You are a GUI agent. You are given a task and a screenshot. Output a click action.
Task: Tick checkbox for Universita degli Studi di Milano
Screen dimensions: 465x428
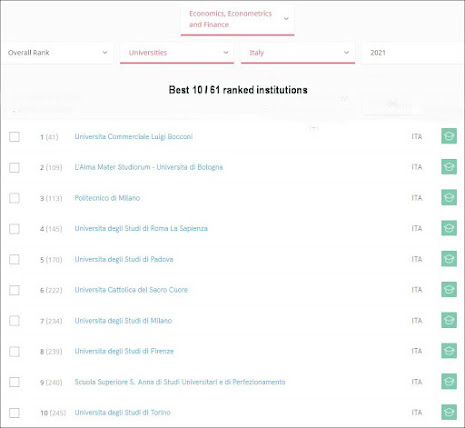(x=14, y=321)
